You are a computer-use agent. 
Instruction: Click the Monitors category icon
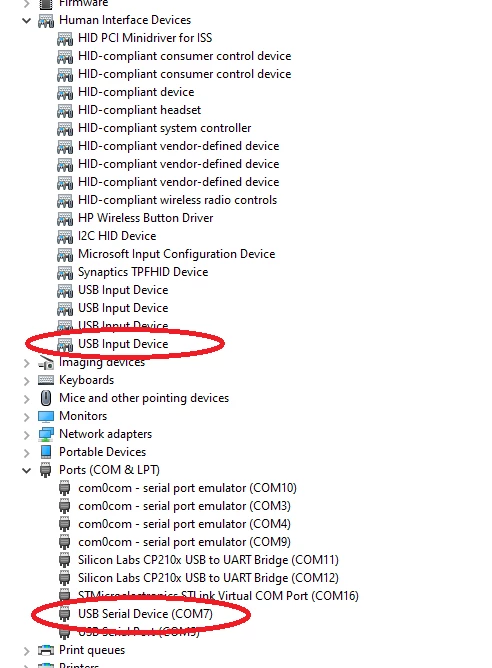click(x=46, y=416)
